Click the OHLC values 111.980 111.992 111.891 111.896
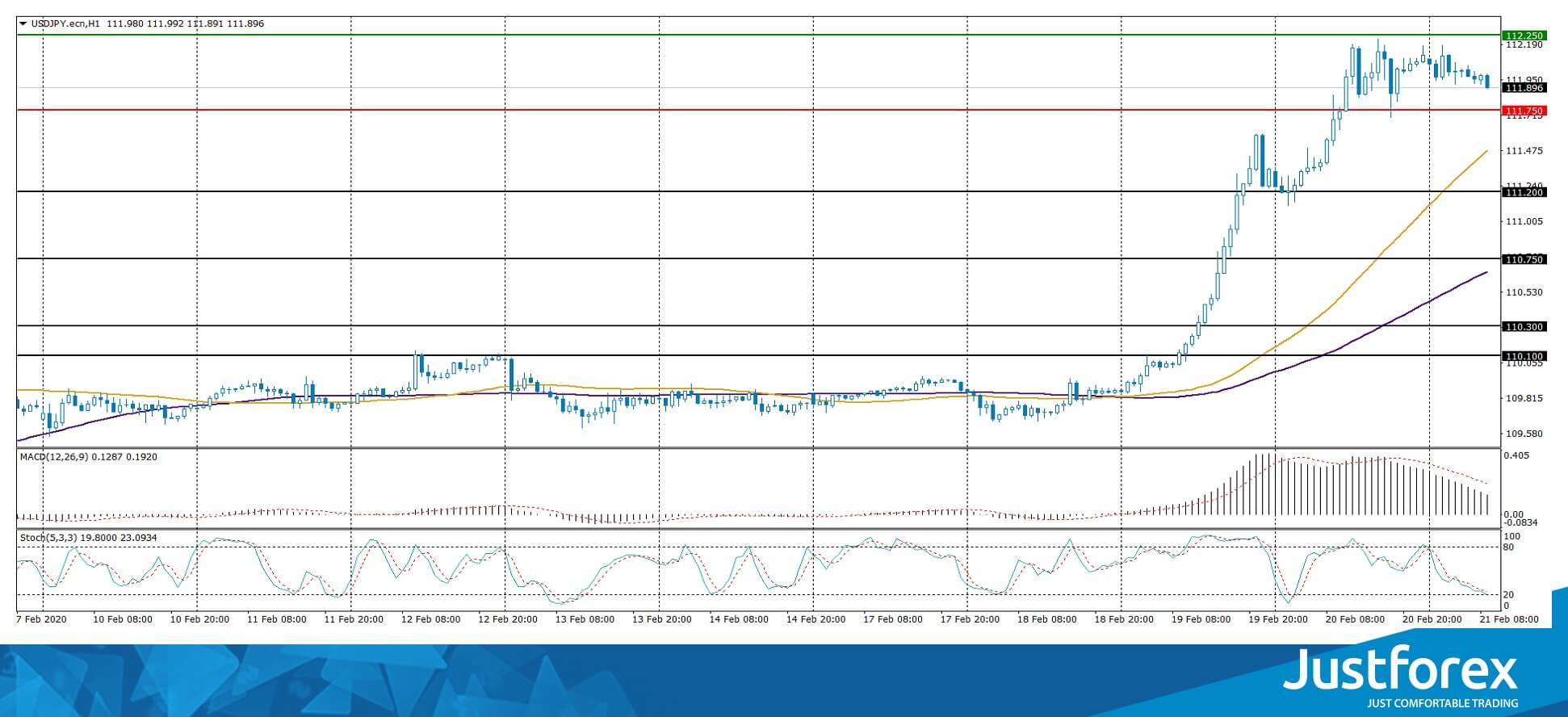Viewport: 1568px width, 717px height. [185, 23]
